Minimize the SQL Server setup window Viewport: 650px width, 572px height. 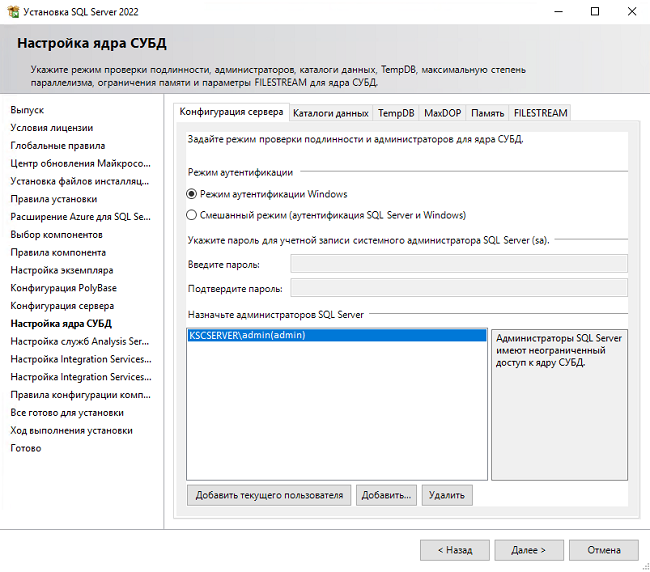558,12
